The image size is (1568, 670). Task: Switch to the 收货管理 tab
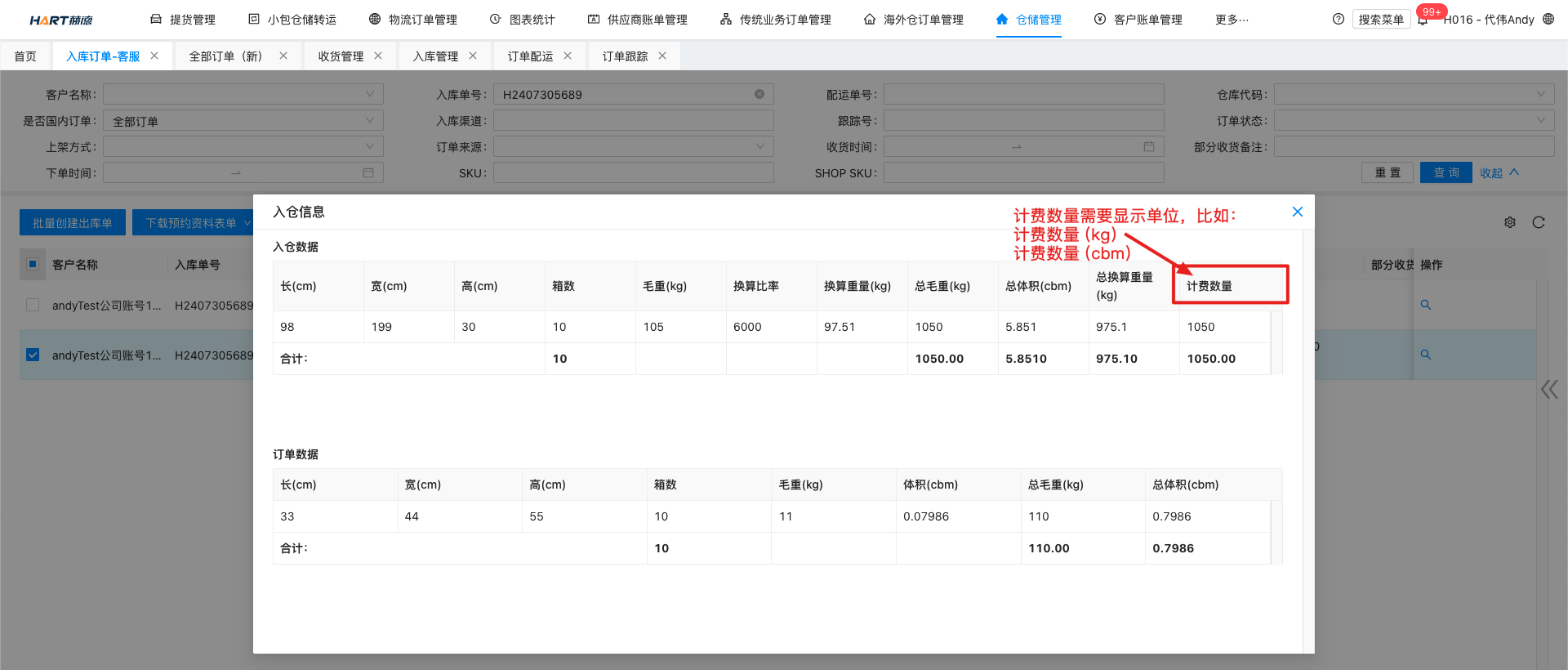pyautogui.click(x=341, y=56)
